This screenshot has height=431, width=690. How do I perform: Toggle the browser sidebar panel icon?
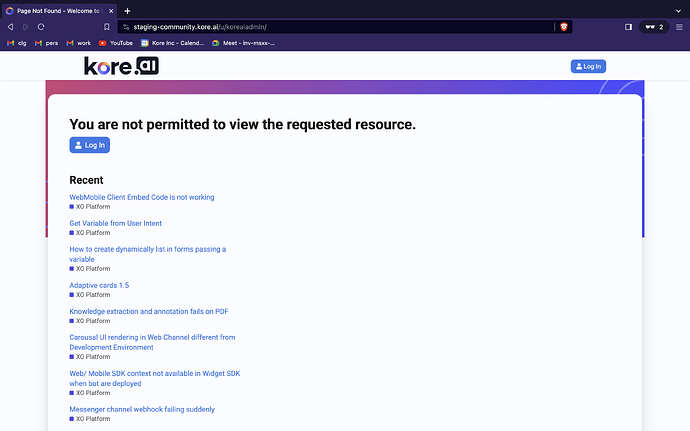[x=628, y=27]
